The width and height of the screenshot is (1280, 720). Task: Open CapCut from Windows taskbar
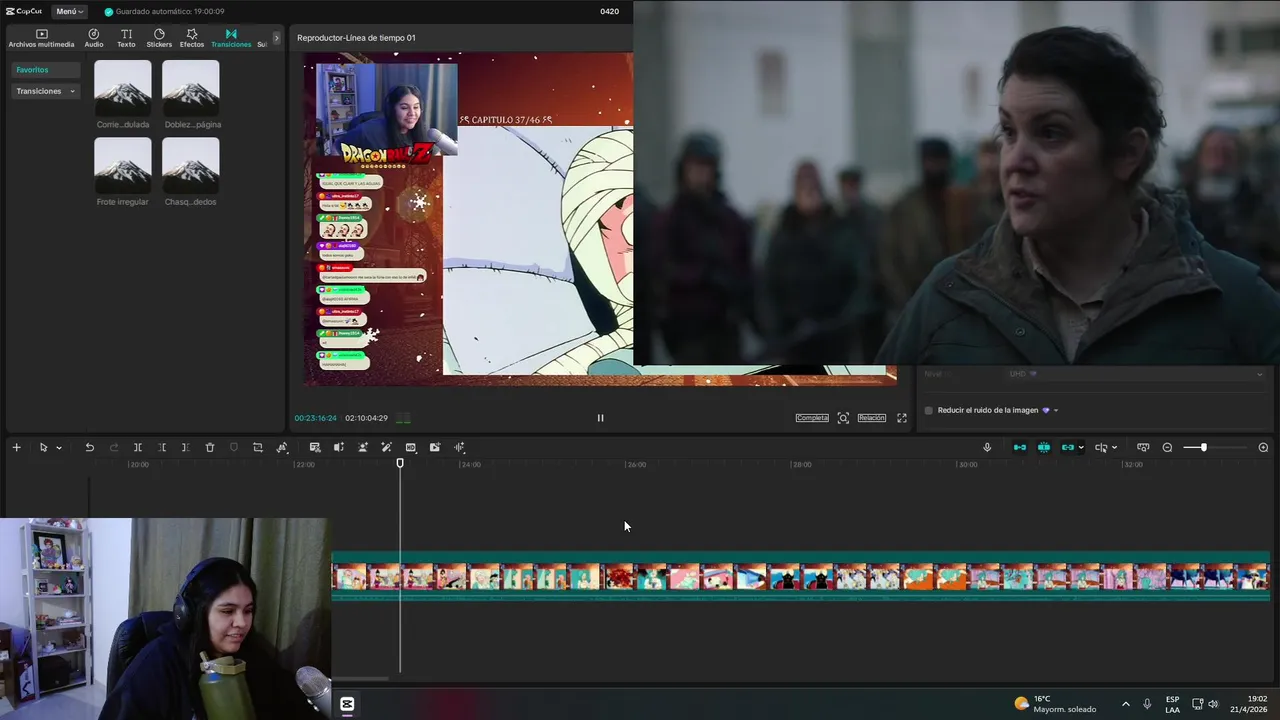point(347,704)
